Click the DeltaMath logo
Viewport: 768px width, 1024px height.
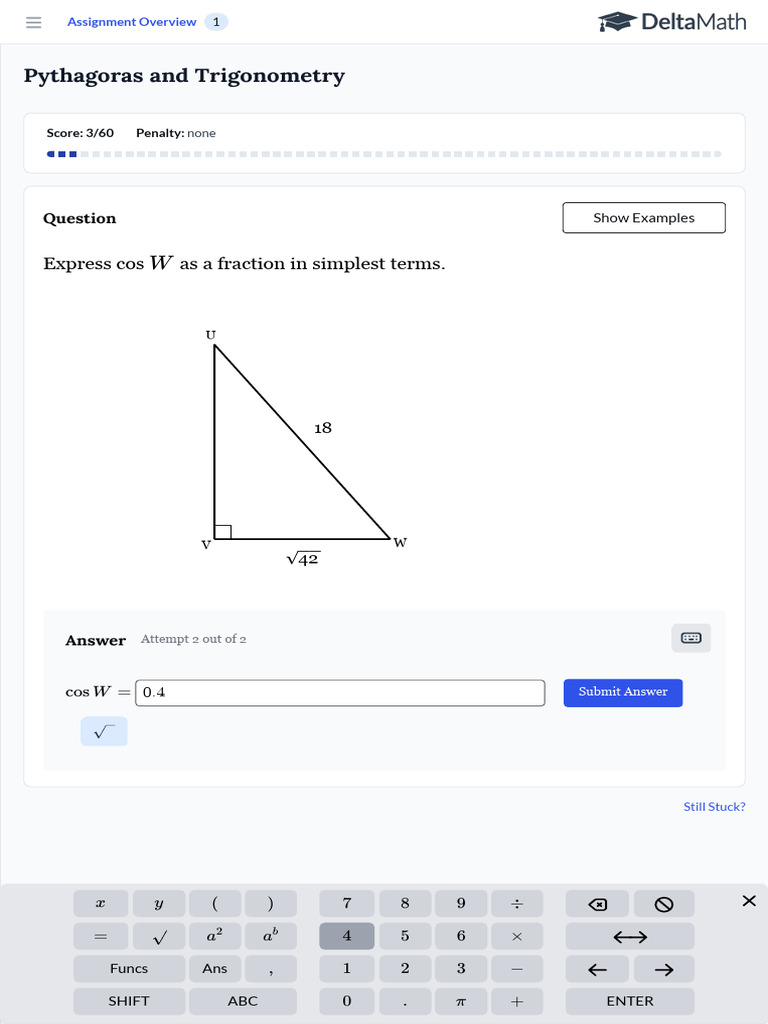point(672,21)
